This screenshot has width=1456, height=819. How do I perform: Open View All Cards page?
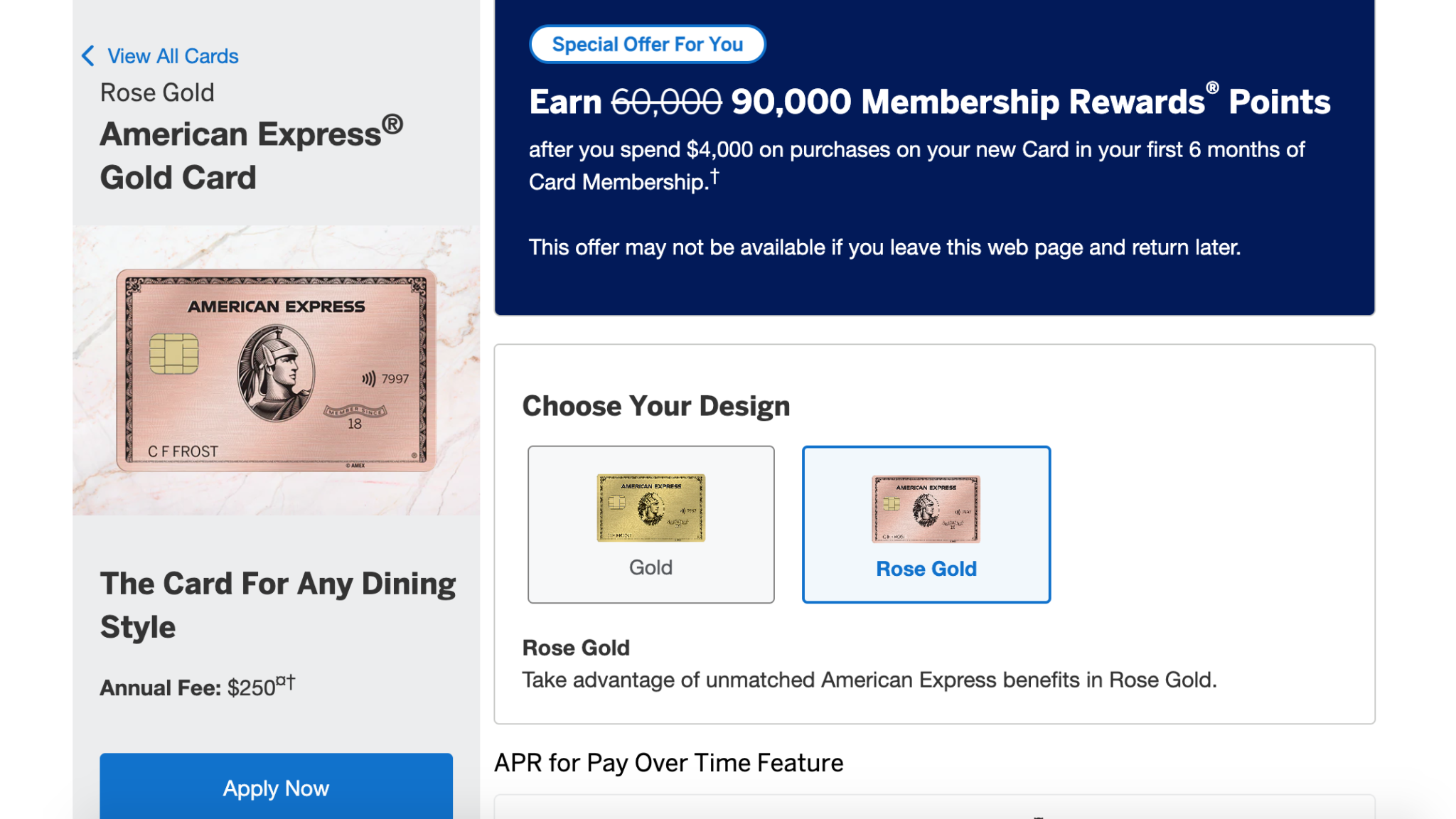pos(172,55)
